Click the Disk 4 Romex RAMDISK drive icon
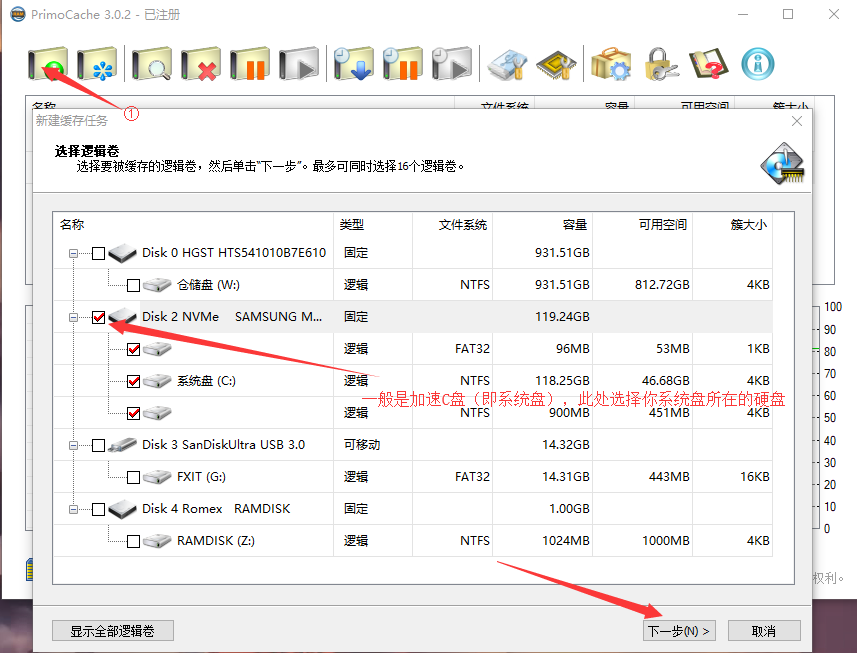The height and width of the screenshot is (653, 857). 122,509
